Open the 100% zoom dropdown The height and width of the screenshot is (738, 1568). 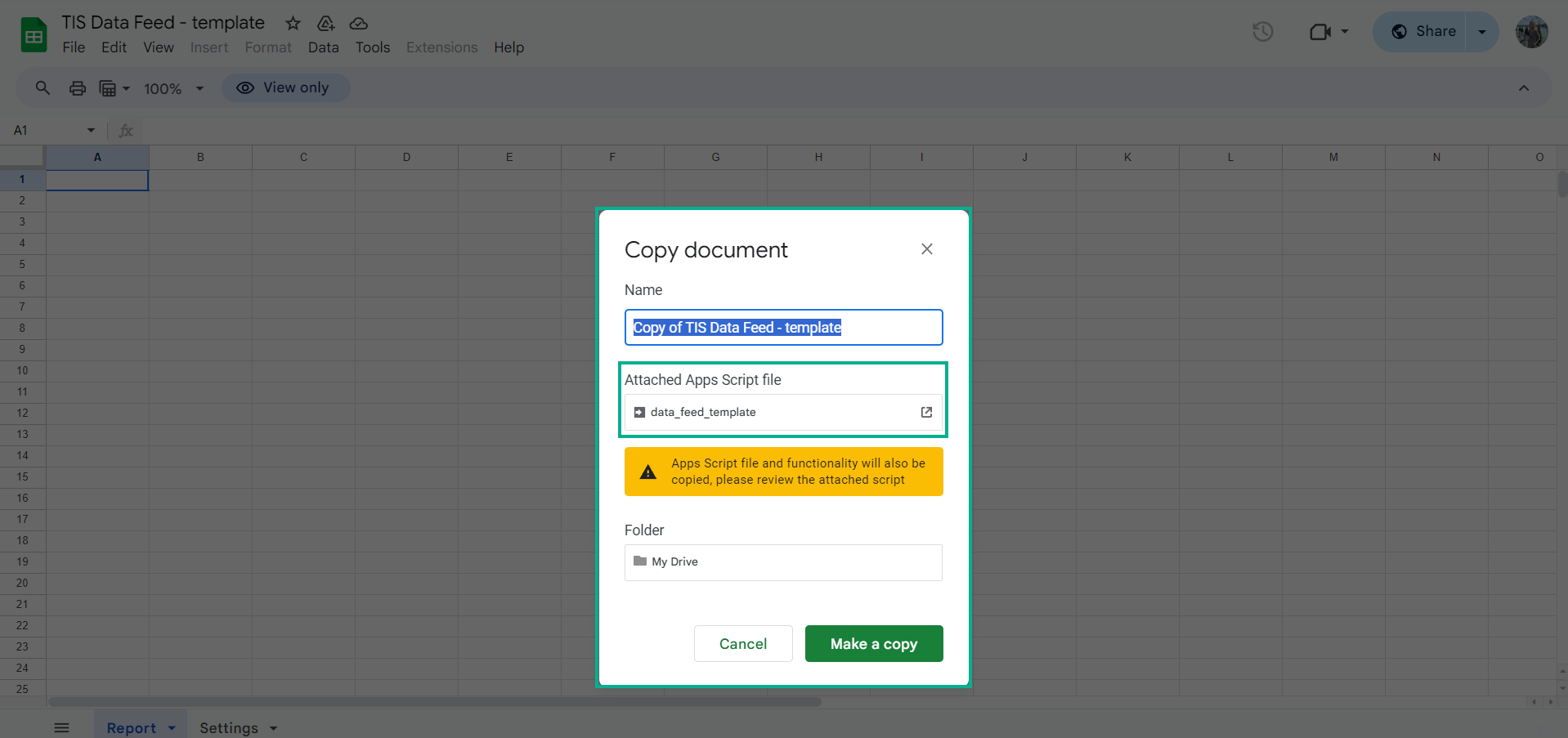pyautogui.click(x=173, y=88)
